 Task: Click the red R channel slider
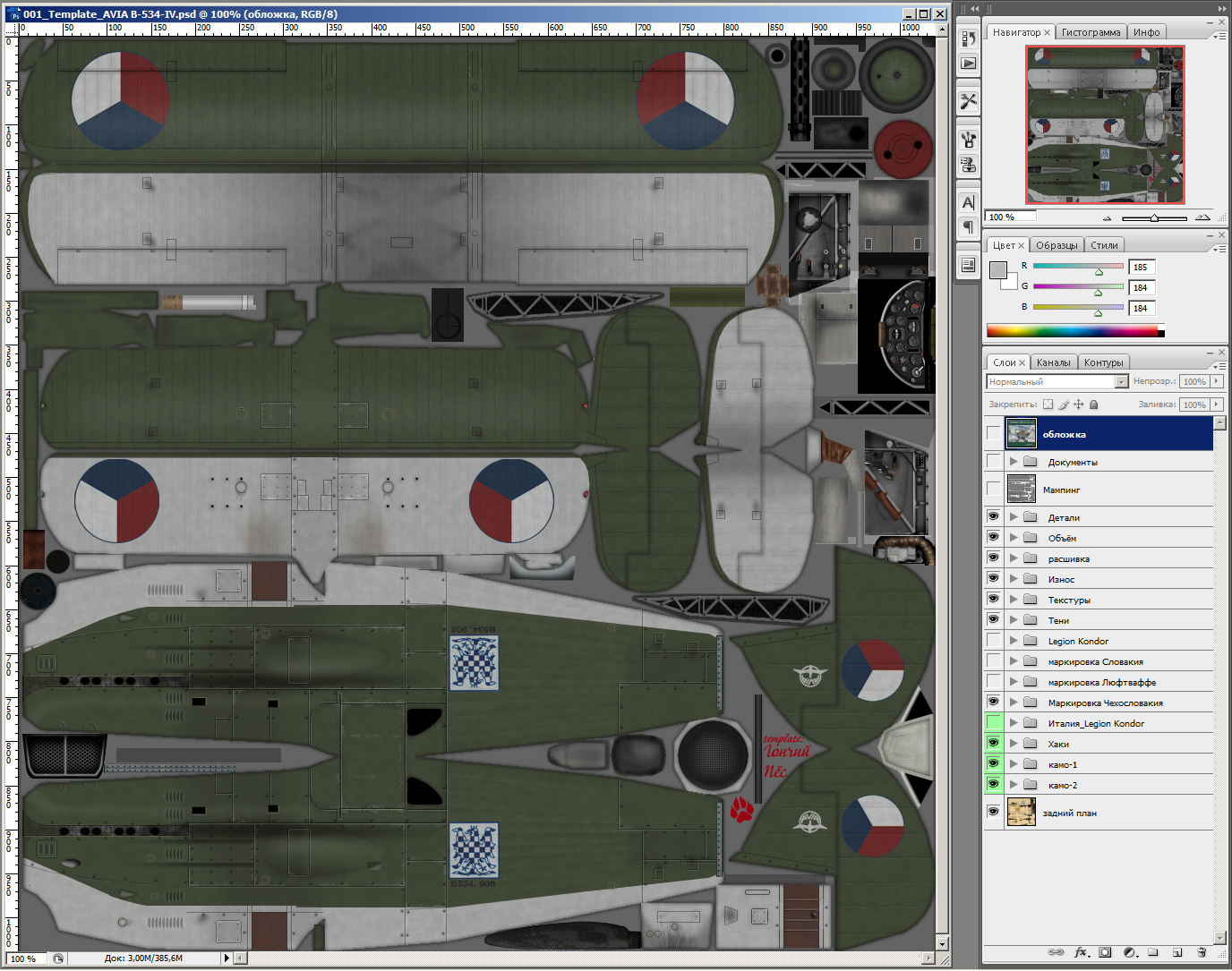(x=1078, y=267)
